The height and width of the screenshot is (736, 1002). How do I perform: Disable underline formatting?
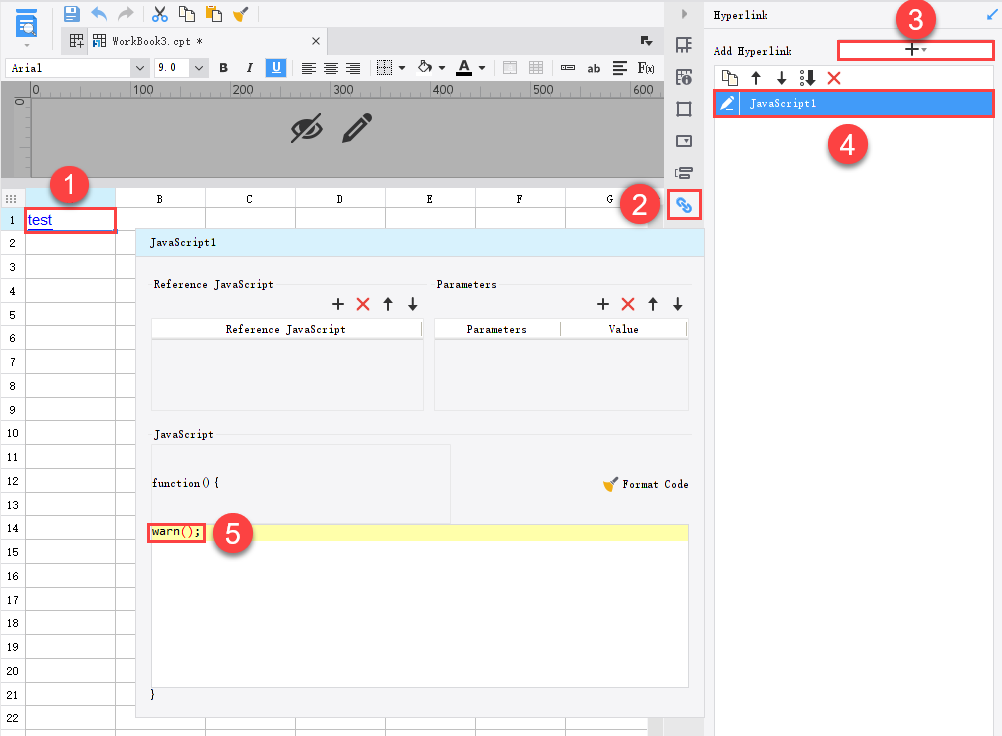click(x=274, y=68)
